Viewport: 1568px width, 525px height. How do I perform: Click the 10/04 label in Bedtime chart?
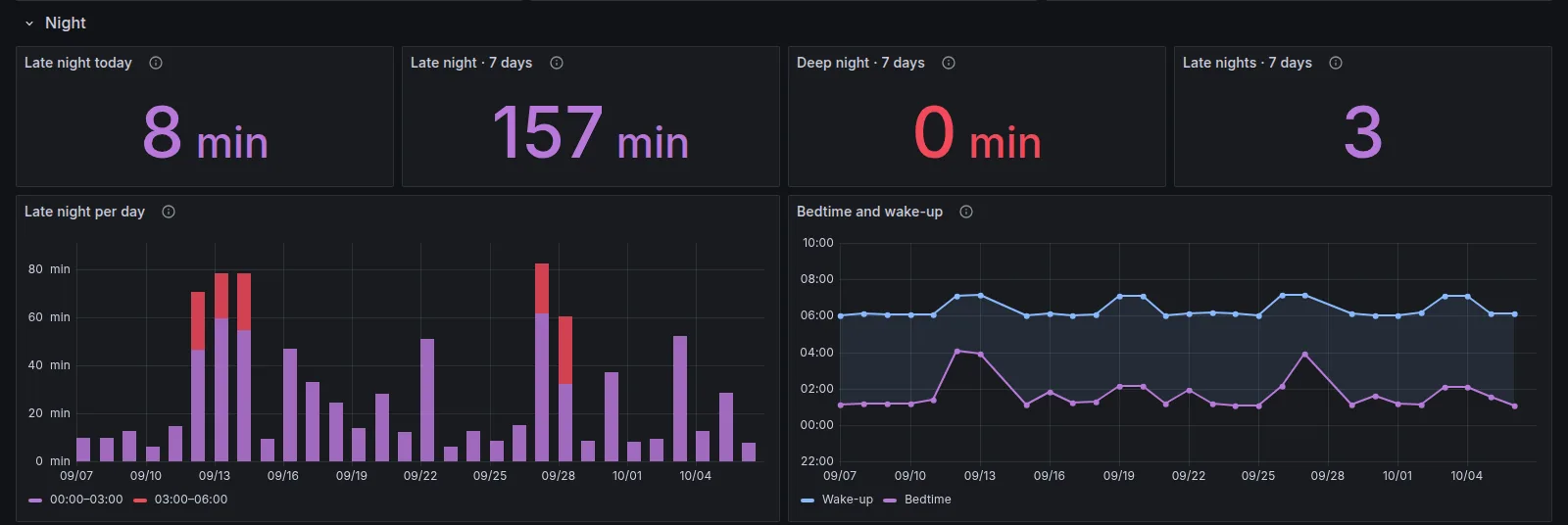point(1467,476)
